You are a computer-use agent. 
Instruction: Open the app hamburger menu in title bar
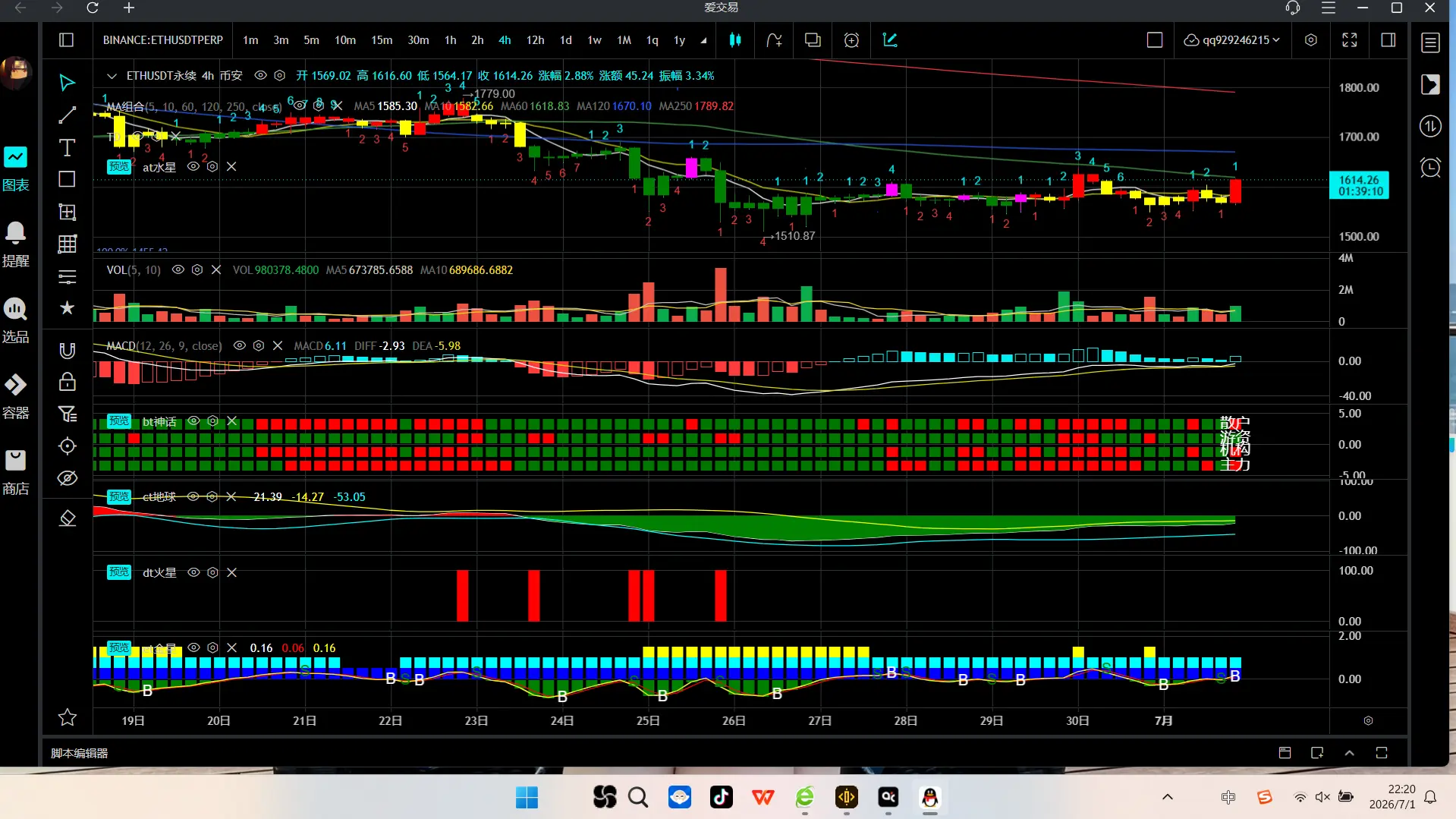click(x=1329, y=8)
